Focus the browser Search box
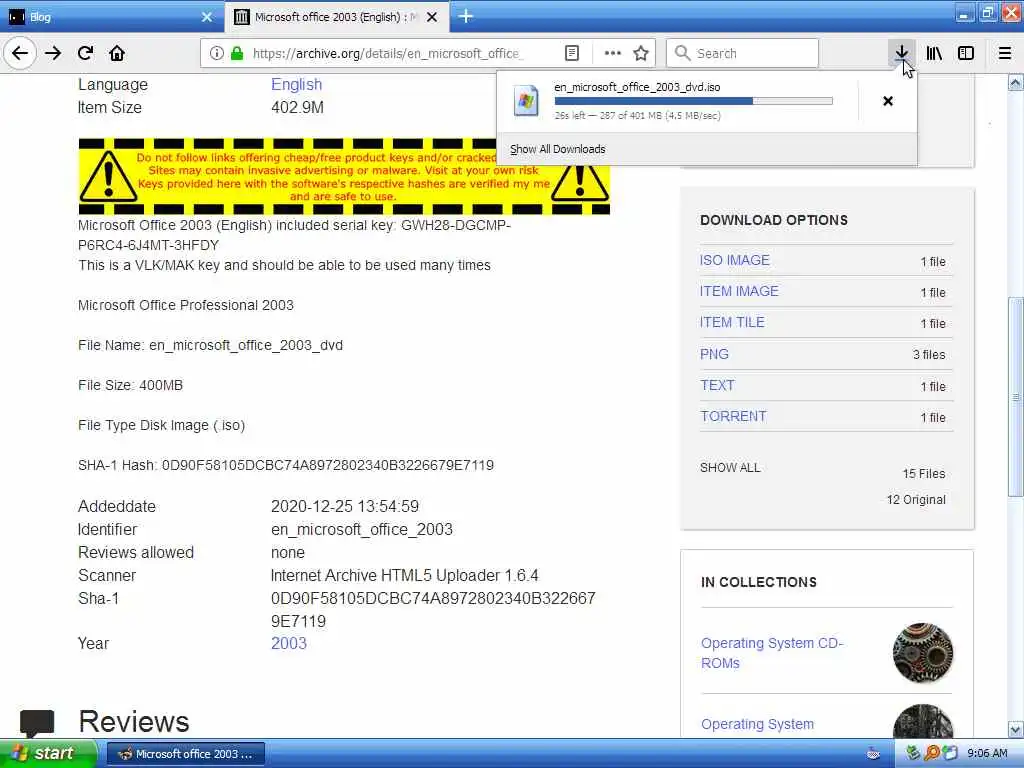 pos(742,54)
